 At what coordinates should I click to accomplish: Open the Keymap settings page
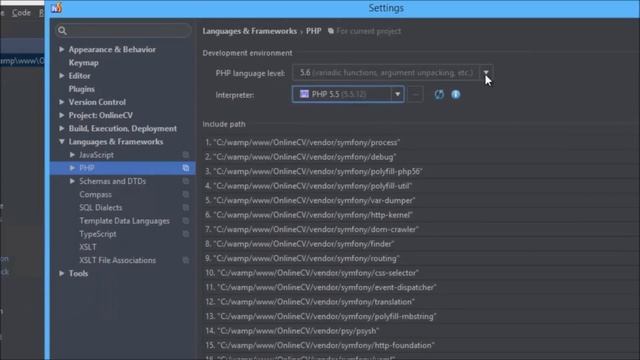pos(84,63)
